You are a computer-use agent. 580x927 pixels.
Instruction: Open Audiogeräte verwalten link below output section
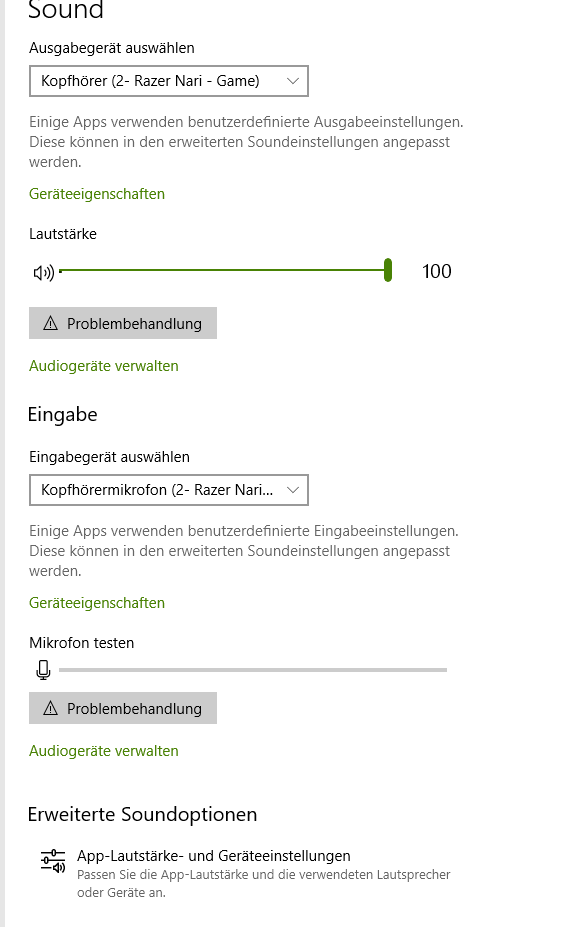point(103,366)
